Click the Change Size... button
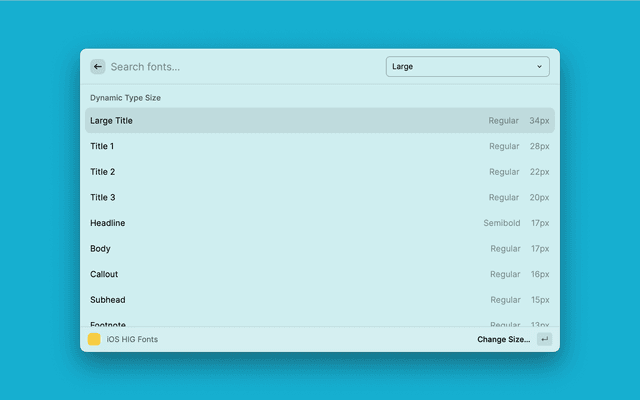Viewport: 640px width, 400px height. pyautogui.click(x=503, y=340)
